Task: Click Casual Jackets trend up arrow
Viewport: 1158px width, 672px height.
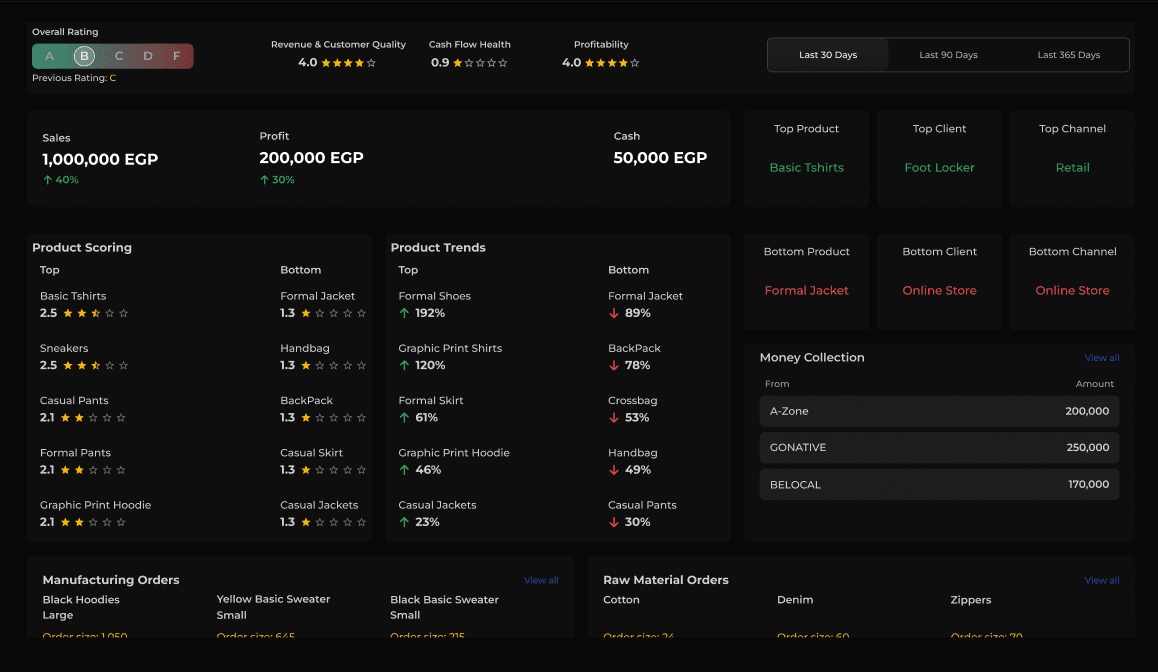Action: (x=404, y=522)
